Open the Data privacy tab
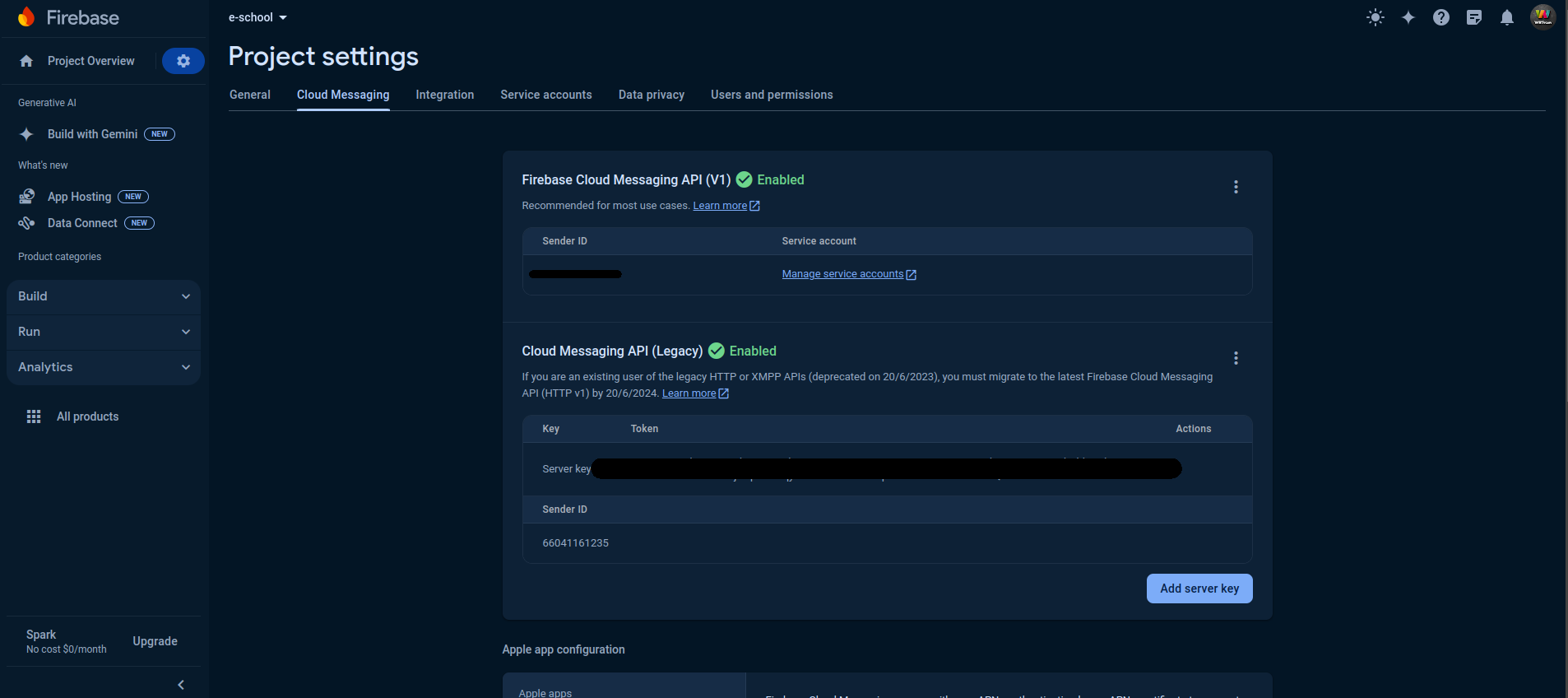Image resolution: width=1568 pixels, height=698 pixels. click(652, 95)
